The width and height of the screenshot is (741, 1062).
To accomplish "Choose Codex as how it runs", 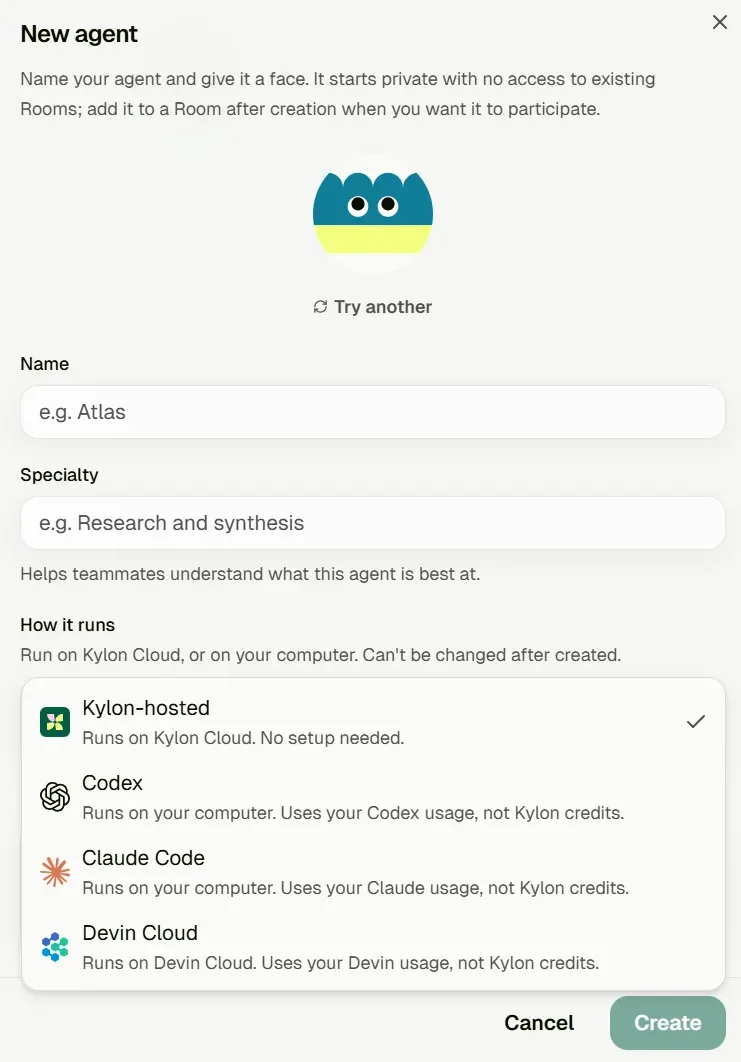I will [x=373, y=797].
